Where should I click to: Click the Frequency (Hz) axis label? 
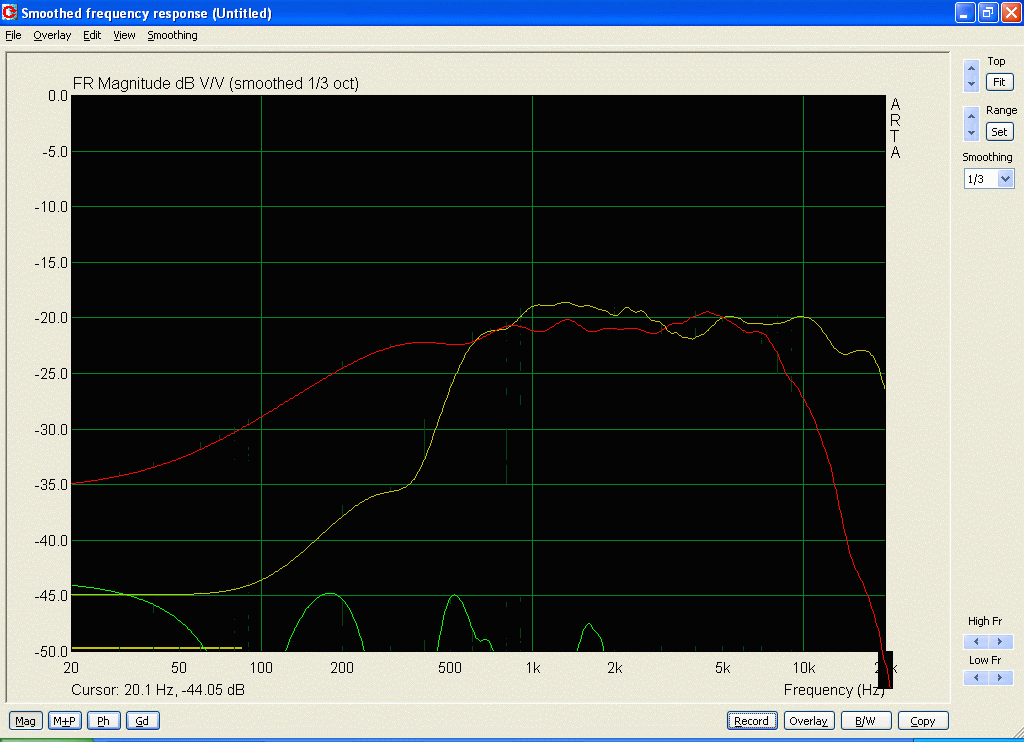point(834,690)
